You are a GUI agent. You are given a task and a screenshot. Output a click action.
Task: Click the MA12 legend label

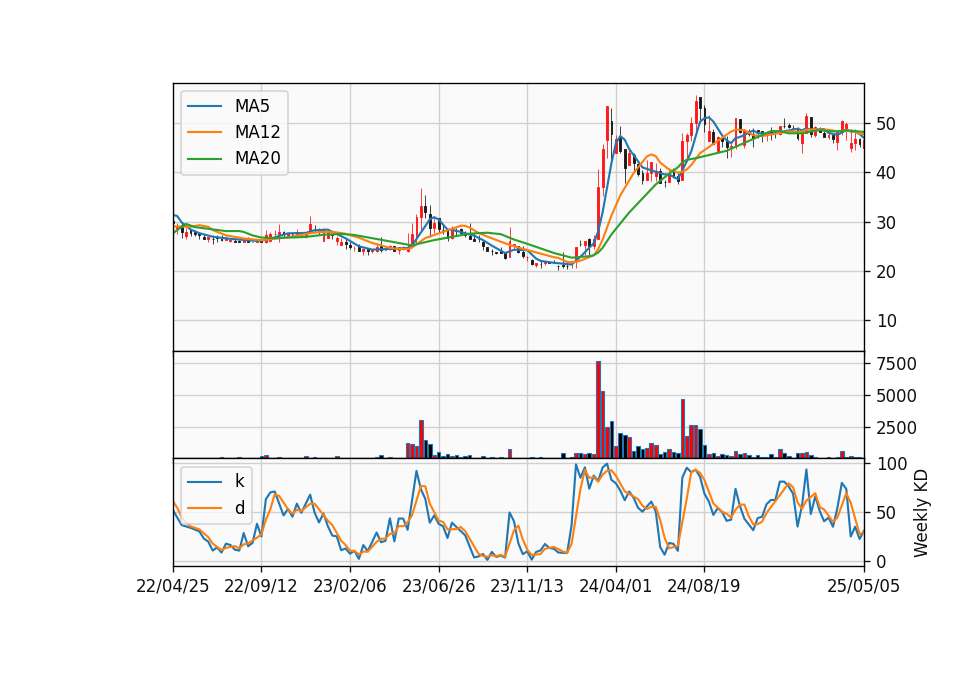pos(257,132)
